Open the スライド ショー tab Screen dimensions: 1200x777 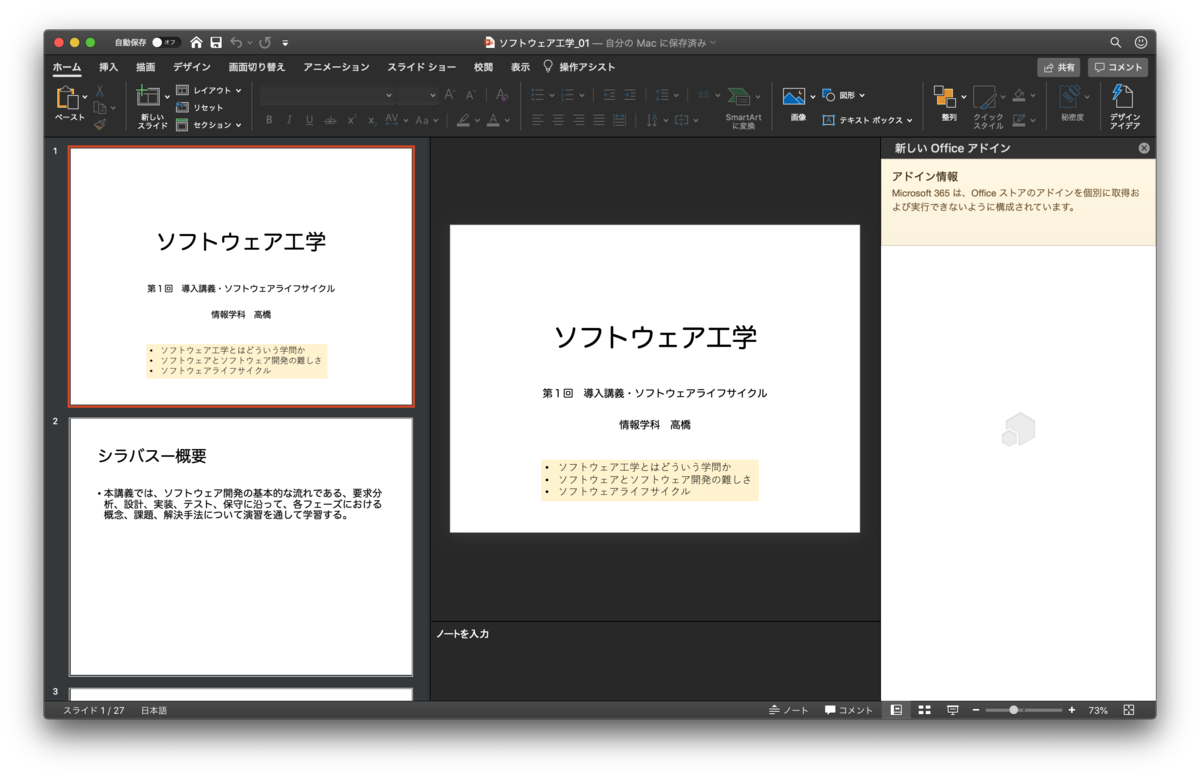[x=422, y=67]
